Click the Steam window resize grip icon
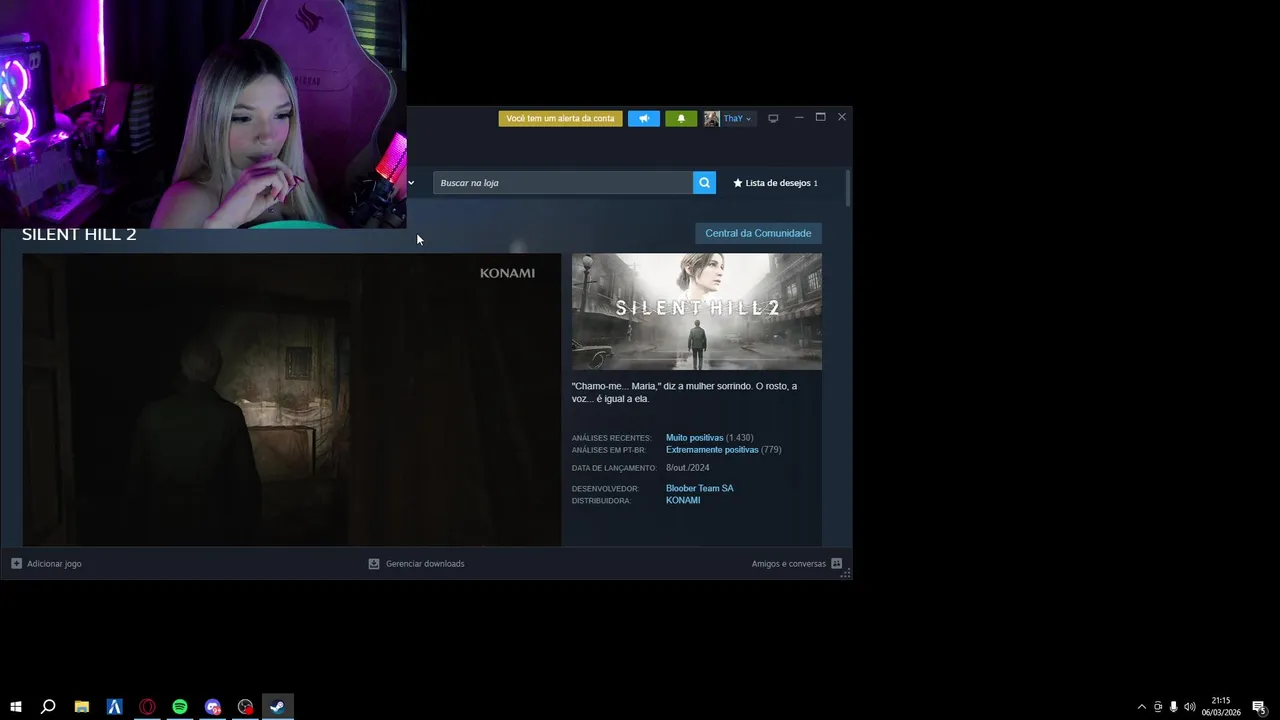 [846, 574]
